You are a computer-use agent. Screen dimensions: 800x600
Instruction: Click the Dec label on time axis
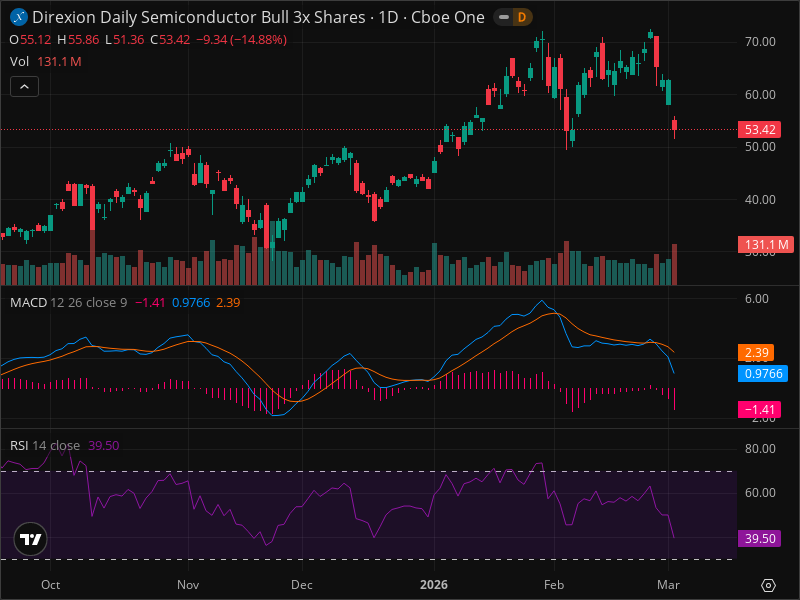coord(302,585)
